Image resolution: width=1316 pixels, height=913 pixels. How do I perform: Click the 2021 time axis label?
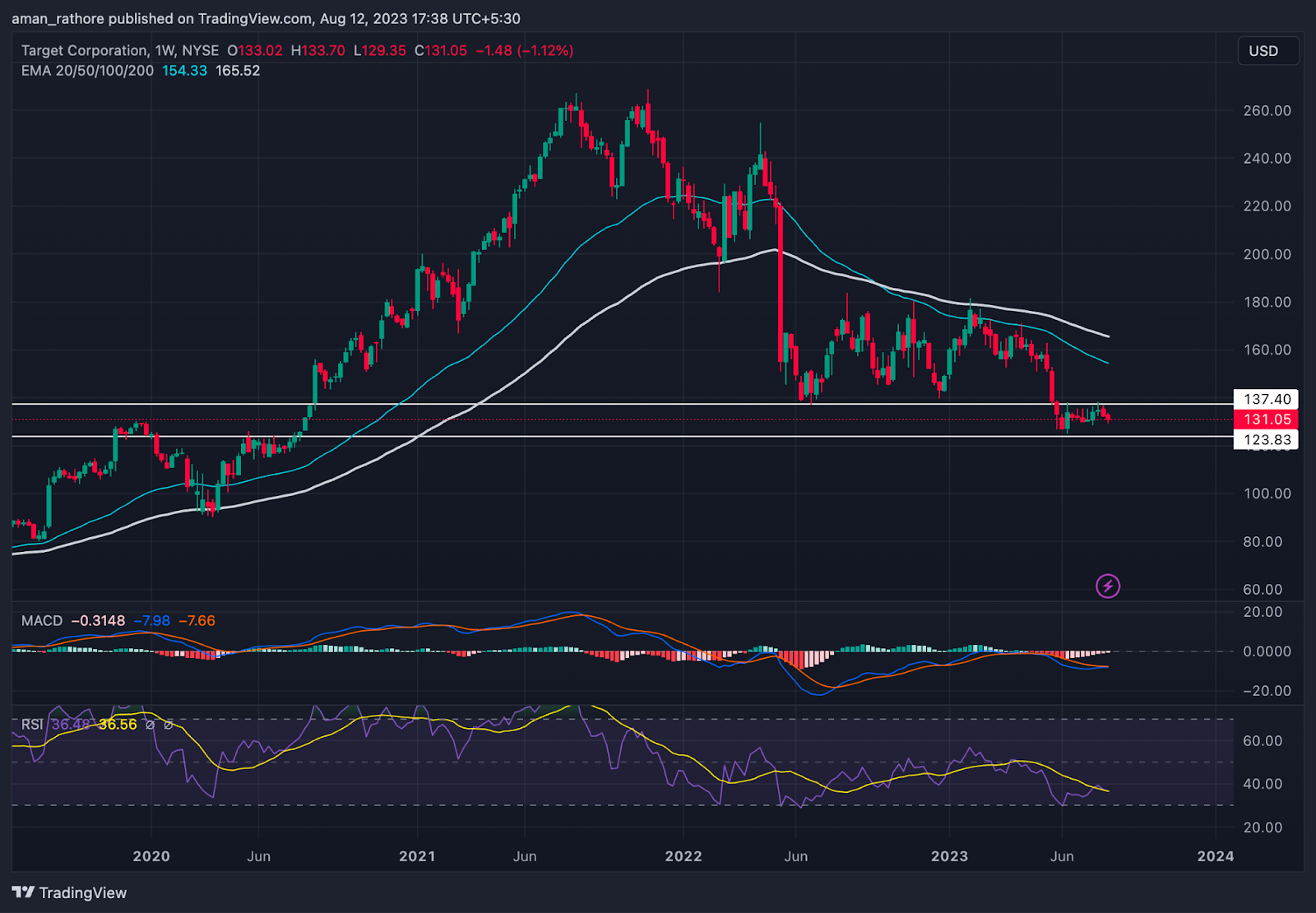(x=417, y=856)
